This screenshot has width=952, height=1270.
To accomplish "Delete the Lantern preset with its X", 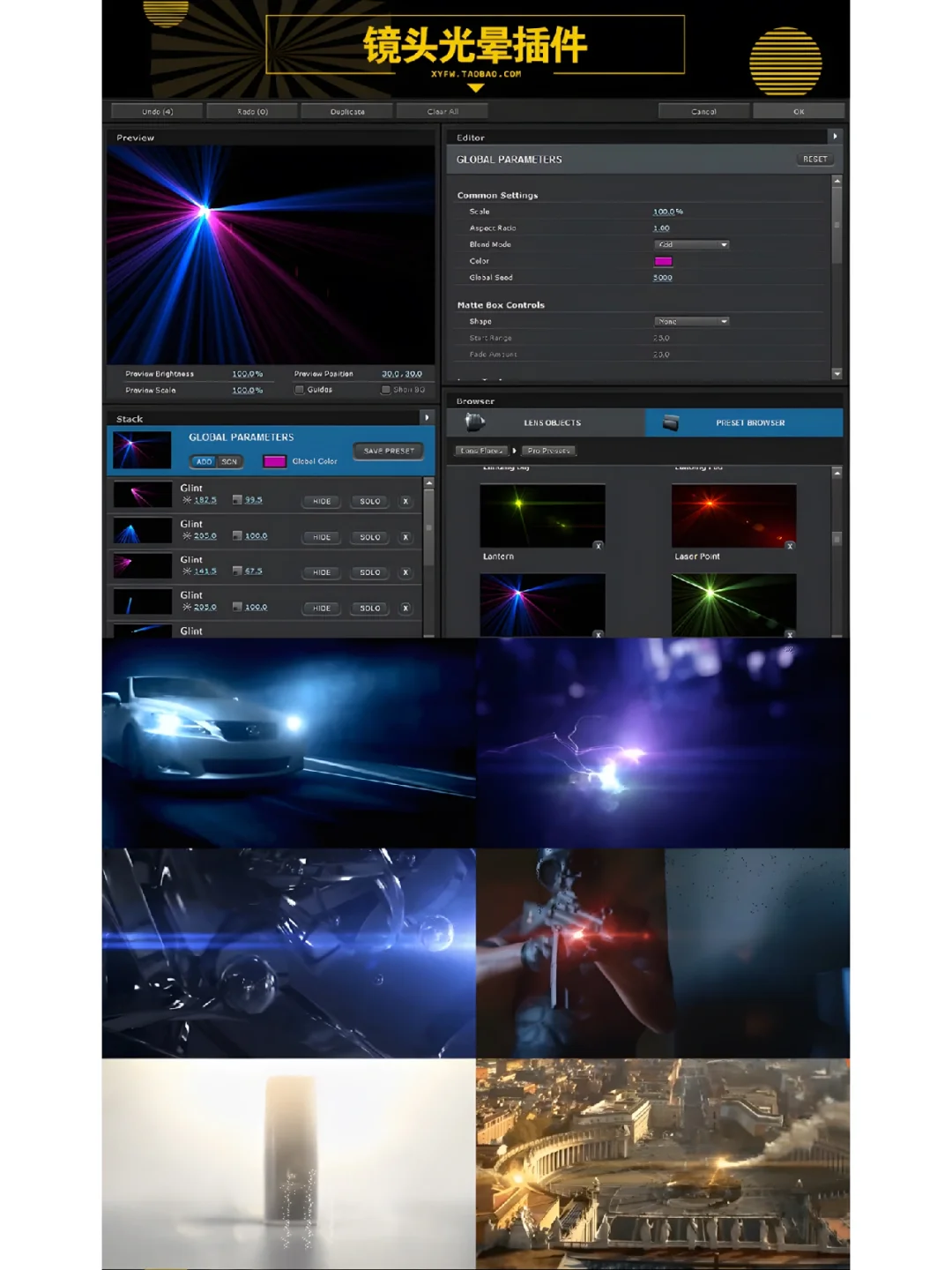I will [x=599, y=546].
